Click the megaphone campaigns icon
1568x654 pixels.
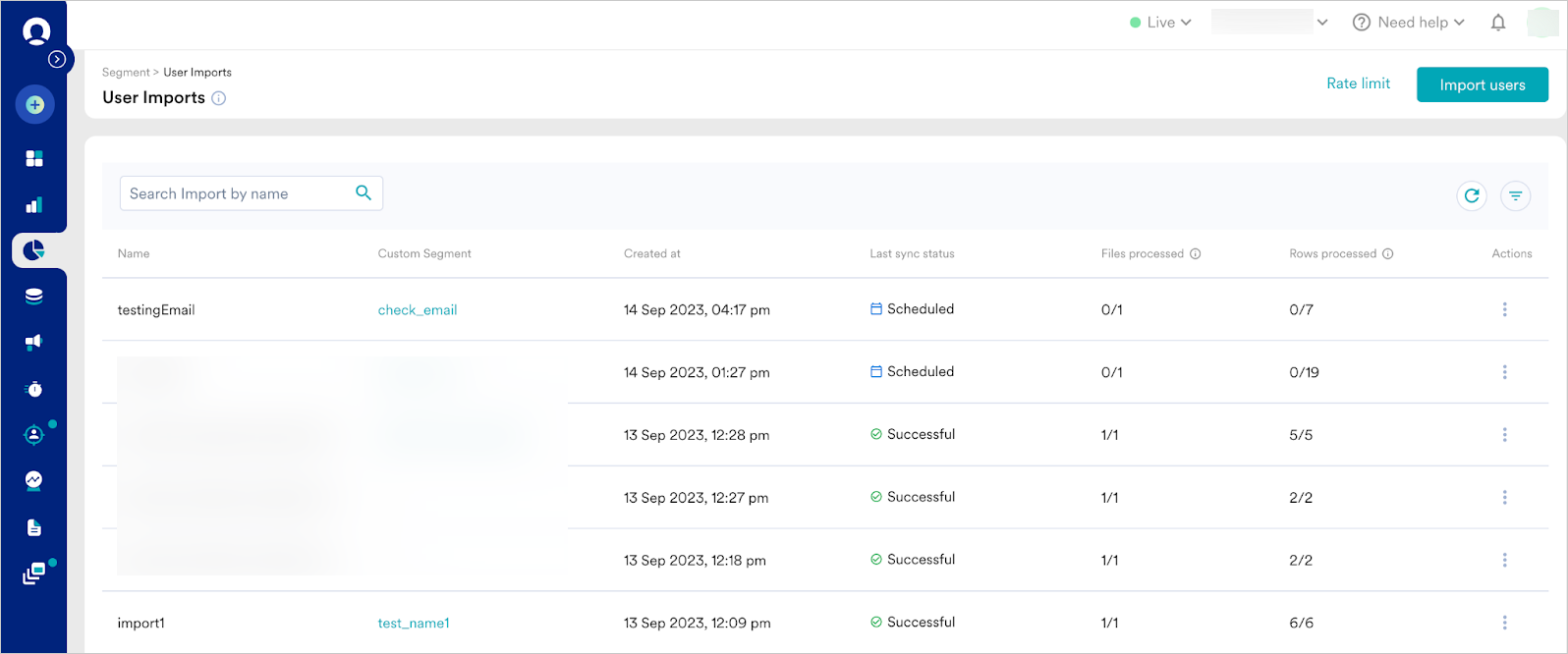pyautogui.click(x=34, y=342)
